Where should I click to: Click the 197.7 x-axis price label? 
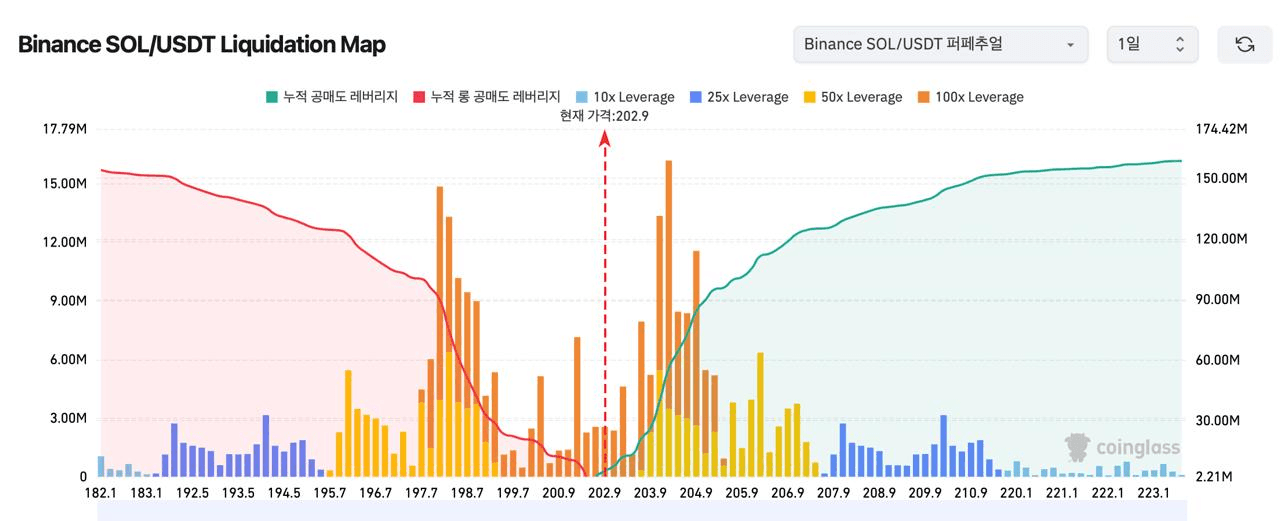pyautogui.click(x=422, y=493)
